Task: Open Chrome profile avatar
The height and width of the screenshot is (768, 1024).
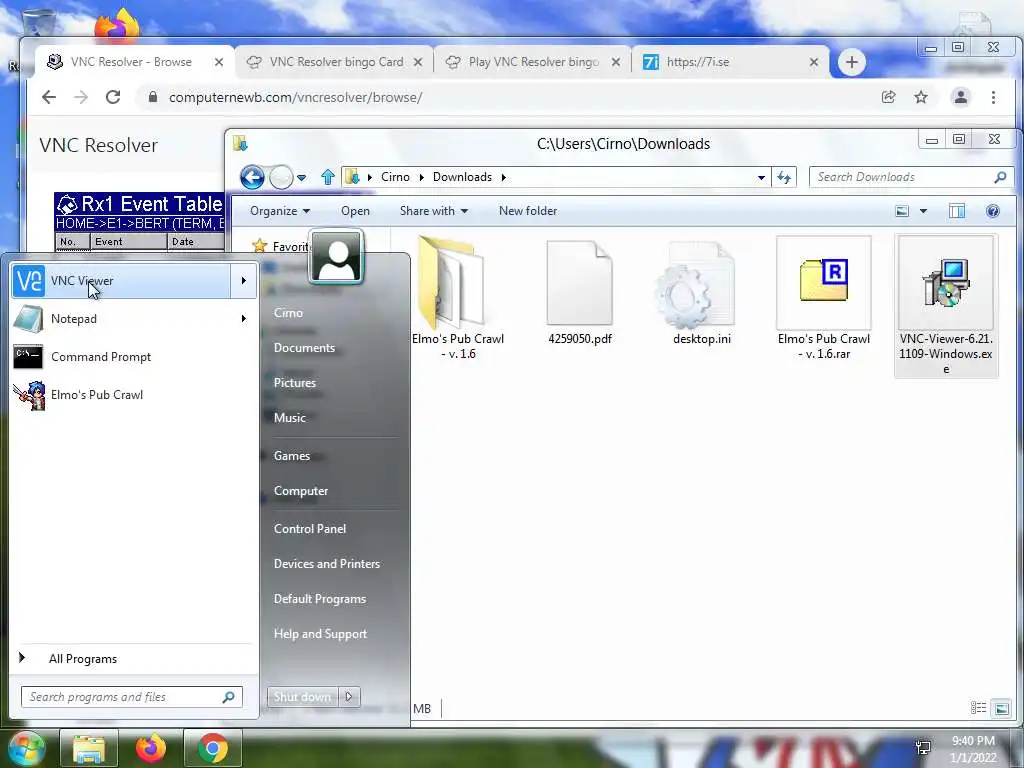Action: [x=961, y=97]
